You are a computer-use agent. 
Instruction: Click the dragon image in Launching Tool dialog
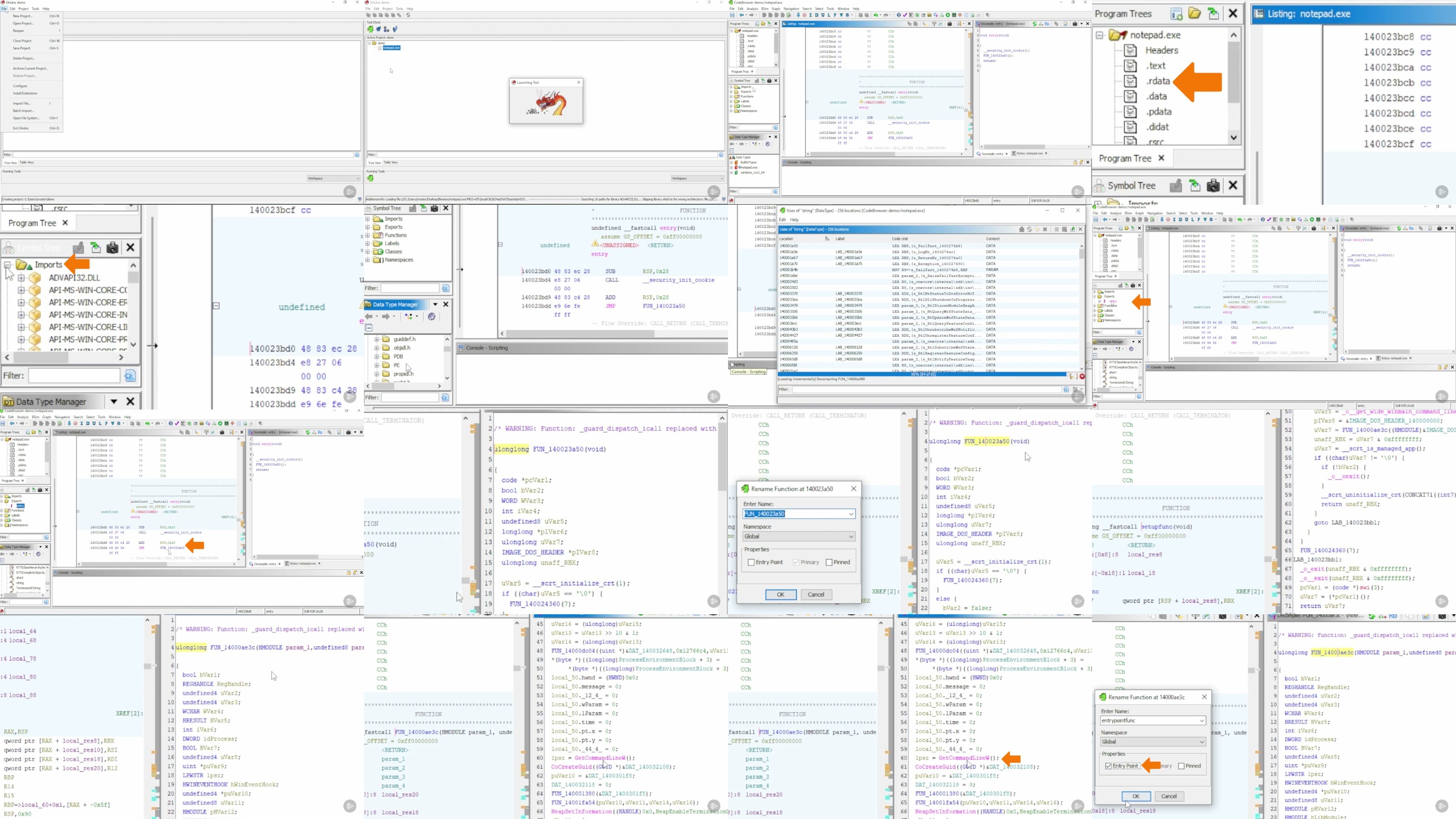(546, 105)
